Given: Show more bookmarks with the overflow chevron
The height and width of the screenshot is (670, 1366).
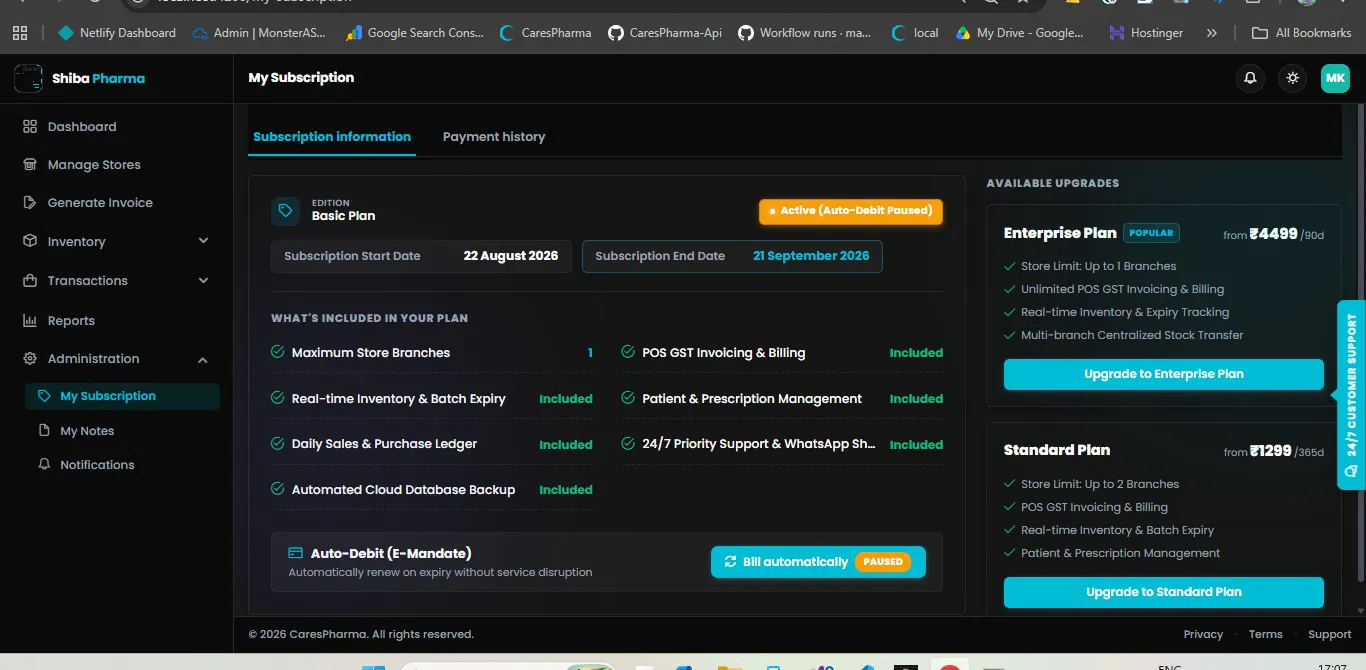Looking at the screenshot, I should click(x=1212, y=33).
